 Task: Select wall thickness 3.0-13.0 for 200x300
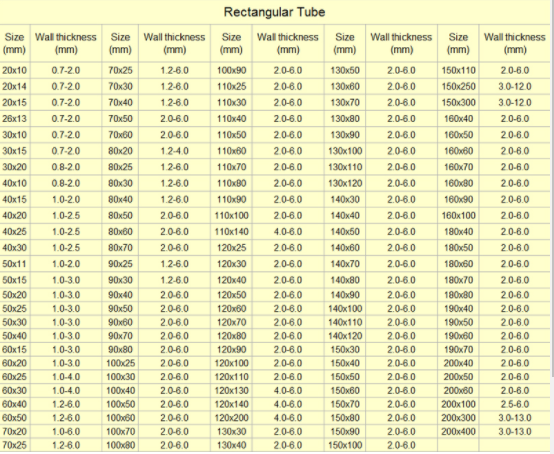(515, 418)
